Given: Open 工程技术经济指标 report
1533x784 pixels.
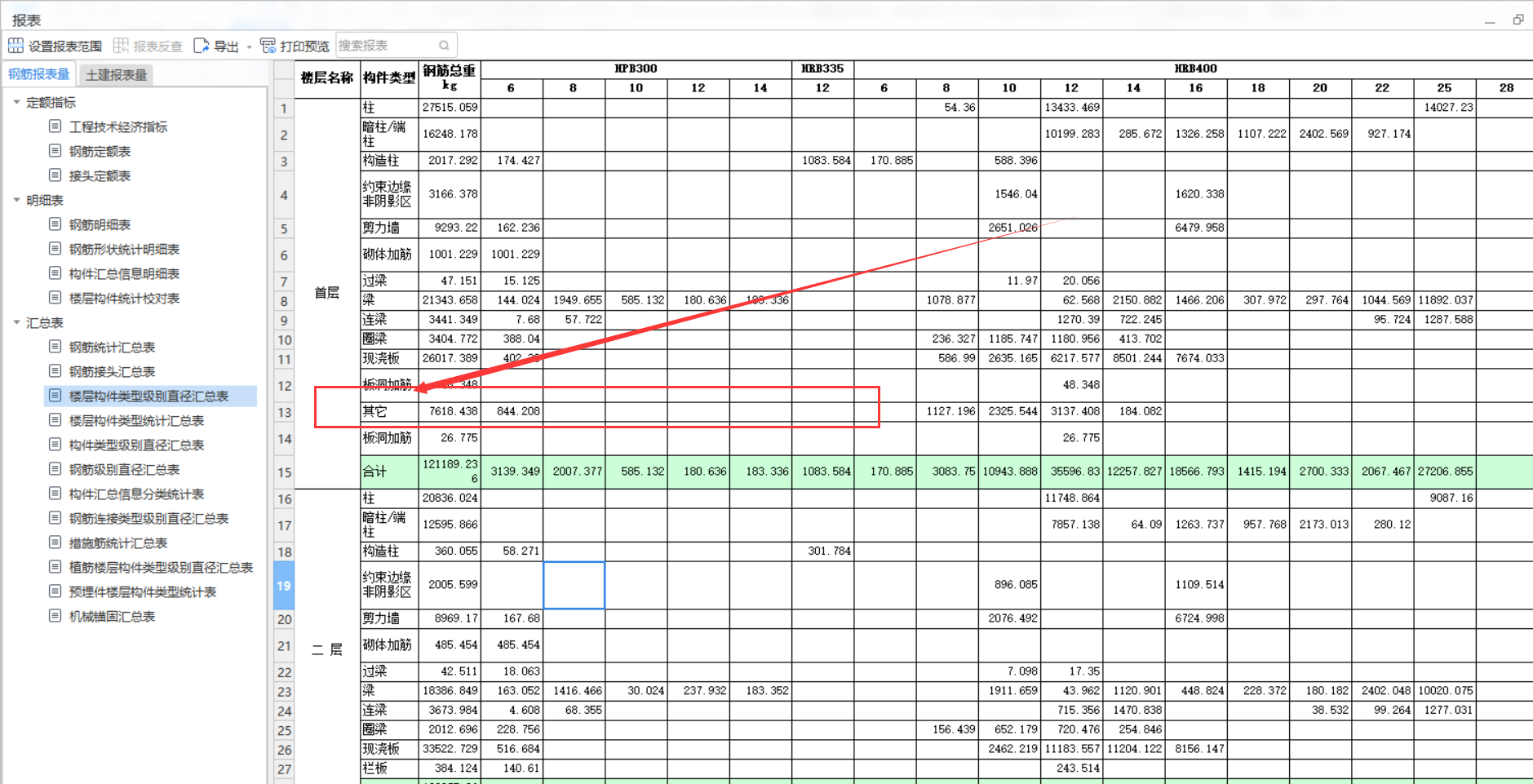Looking at the screenshot, I should (x=118, y=127).
